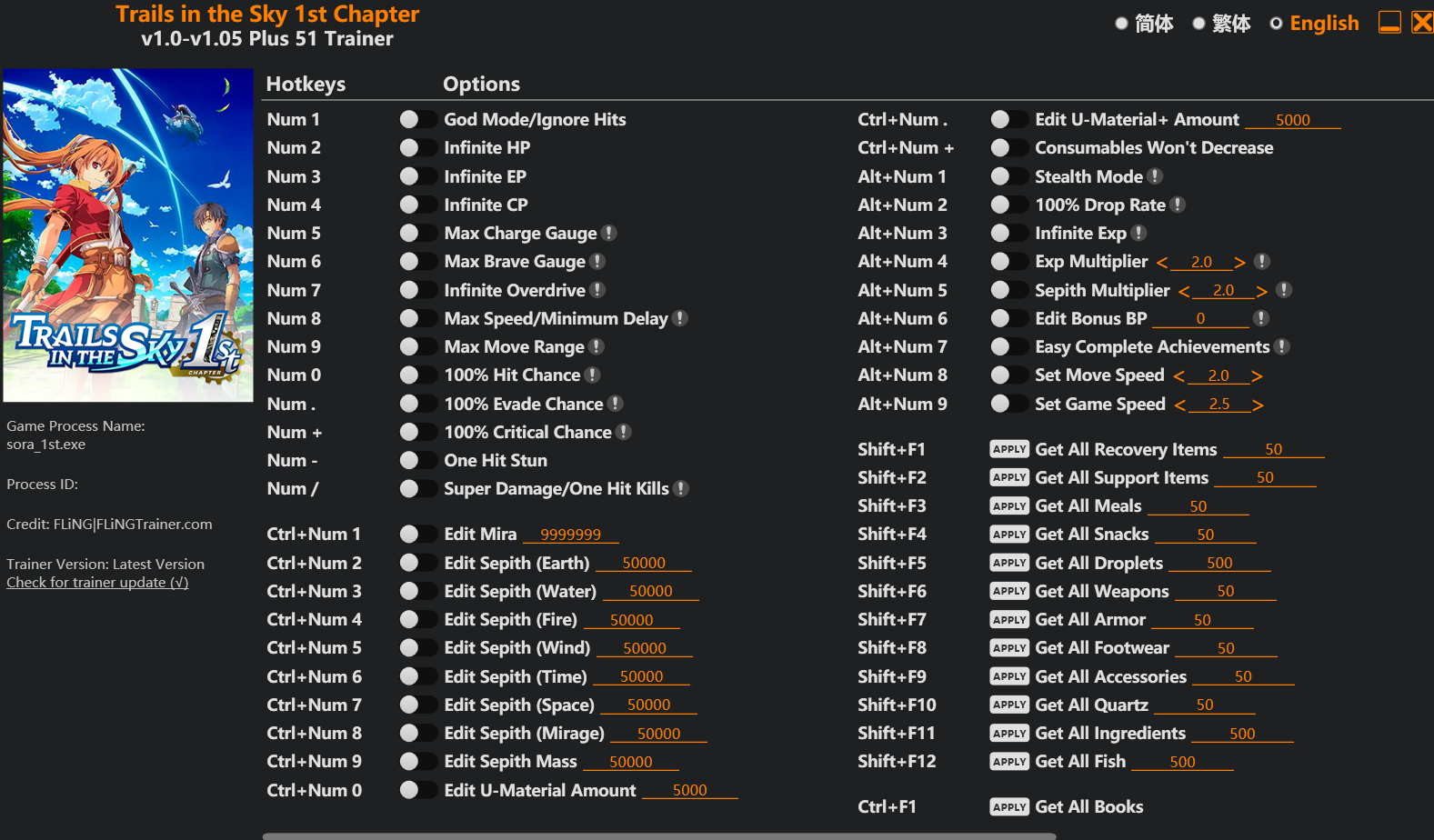Screen dimensions: 1434x840
Task: Click info icon after Exp Multiplier
Action: pyautogui.click(x=1261, y=261)
